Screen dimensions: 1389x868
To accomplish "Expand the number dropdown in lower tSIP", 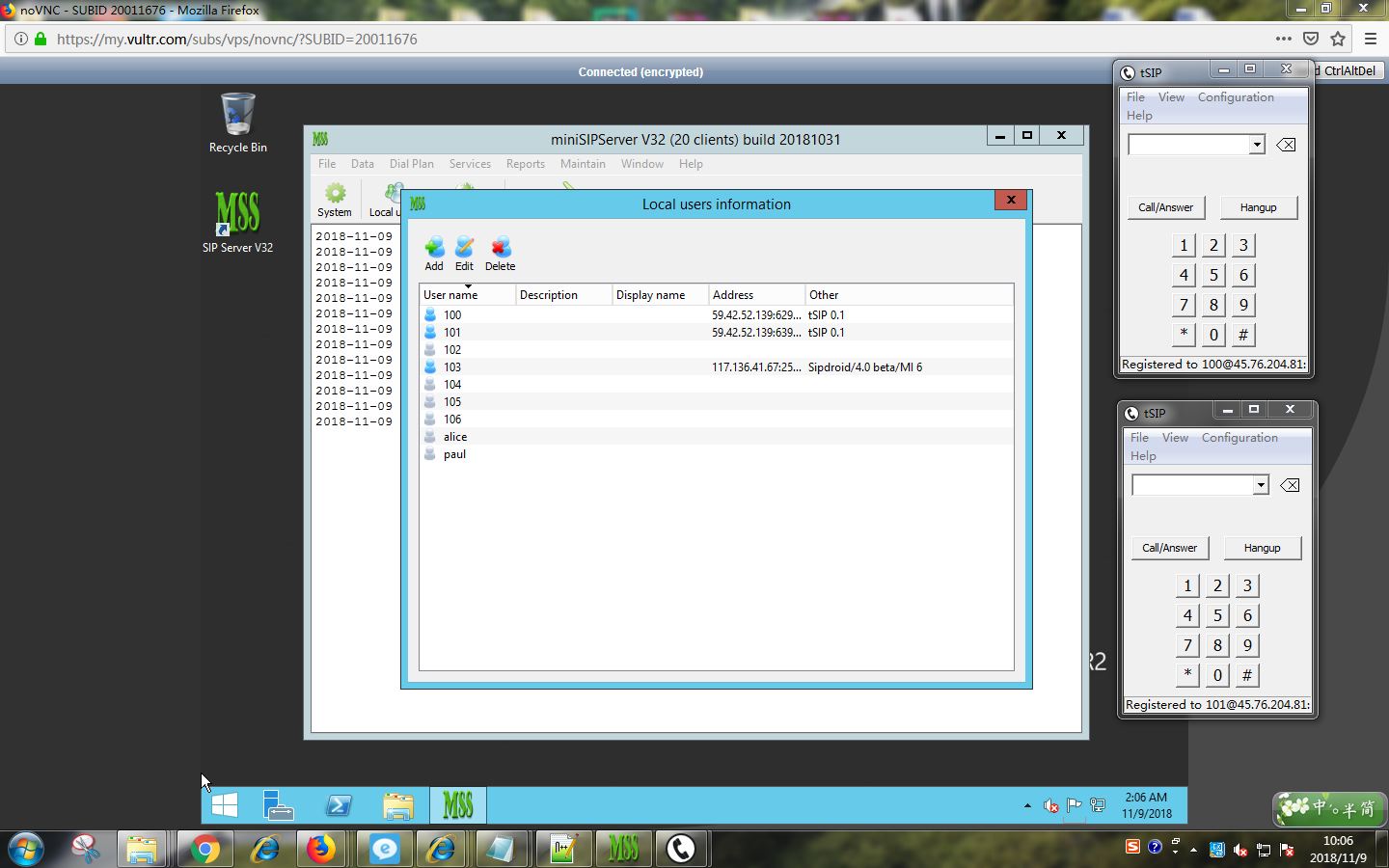I will tap(1261, 485).
